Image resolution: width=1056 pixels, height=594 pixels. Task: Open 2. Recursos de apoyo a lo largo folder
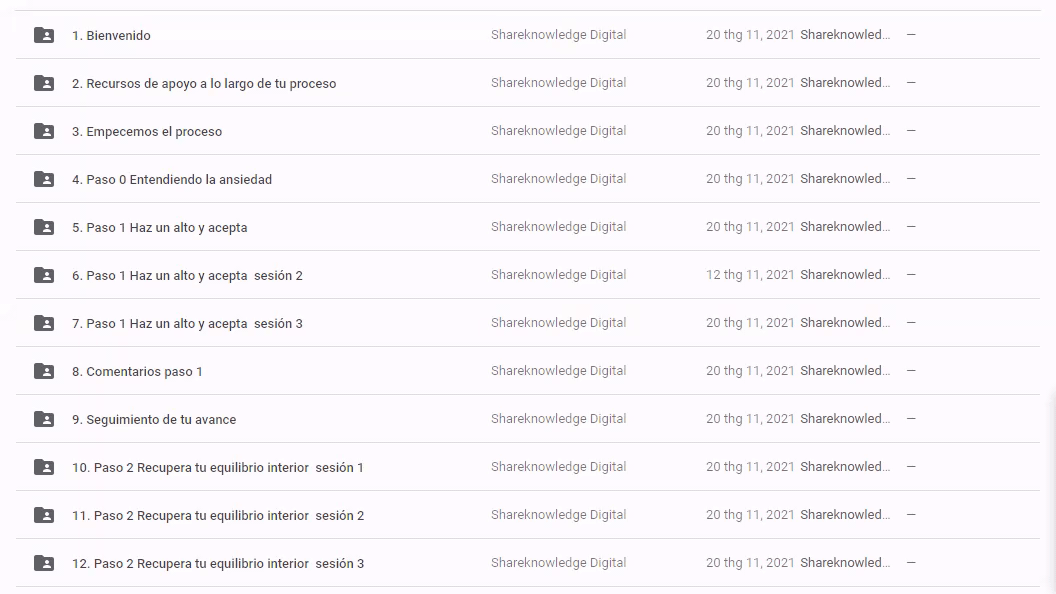(204, 84)
